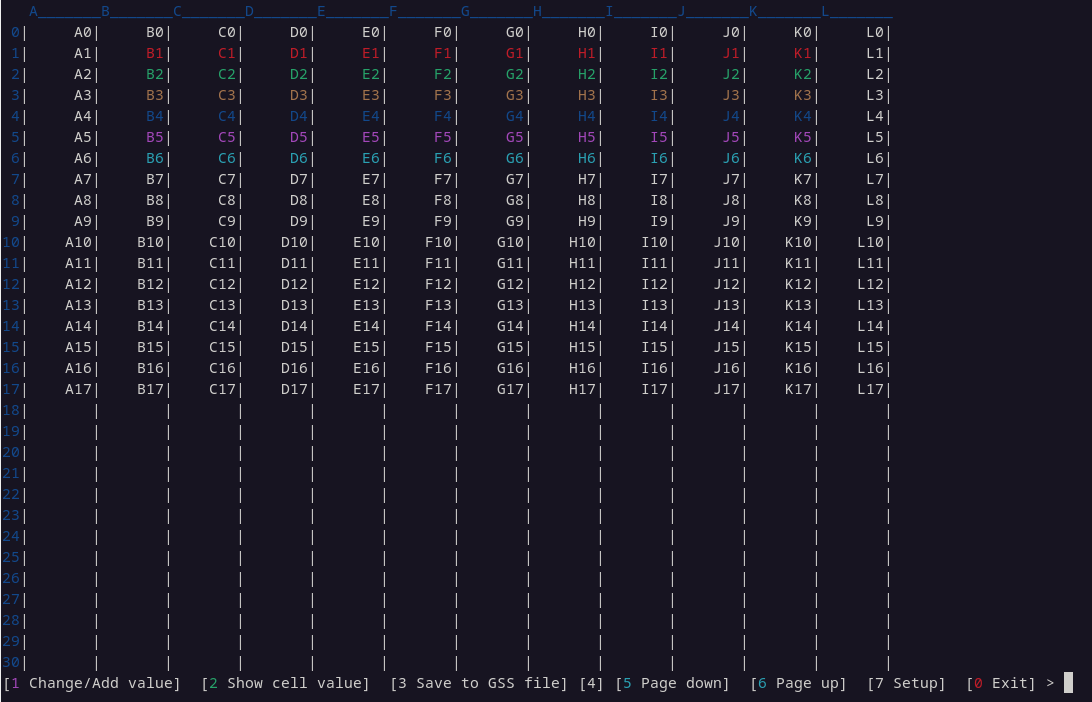Select cell L17 in the grid
Image resolution: width=1092 pixels, height=702 pixels.
[x=870, y=389]
